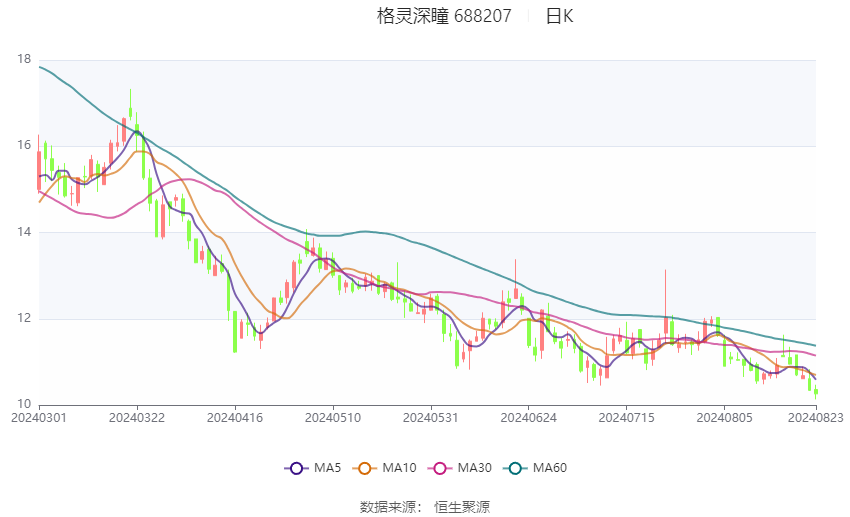Click the 数据来源 label
This screenshot has width=850, height=517.
pyautogui.click(x=388, y=507)
